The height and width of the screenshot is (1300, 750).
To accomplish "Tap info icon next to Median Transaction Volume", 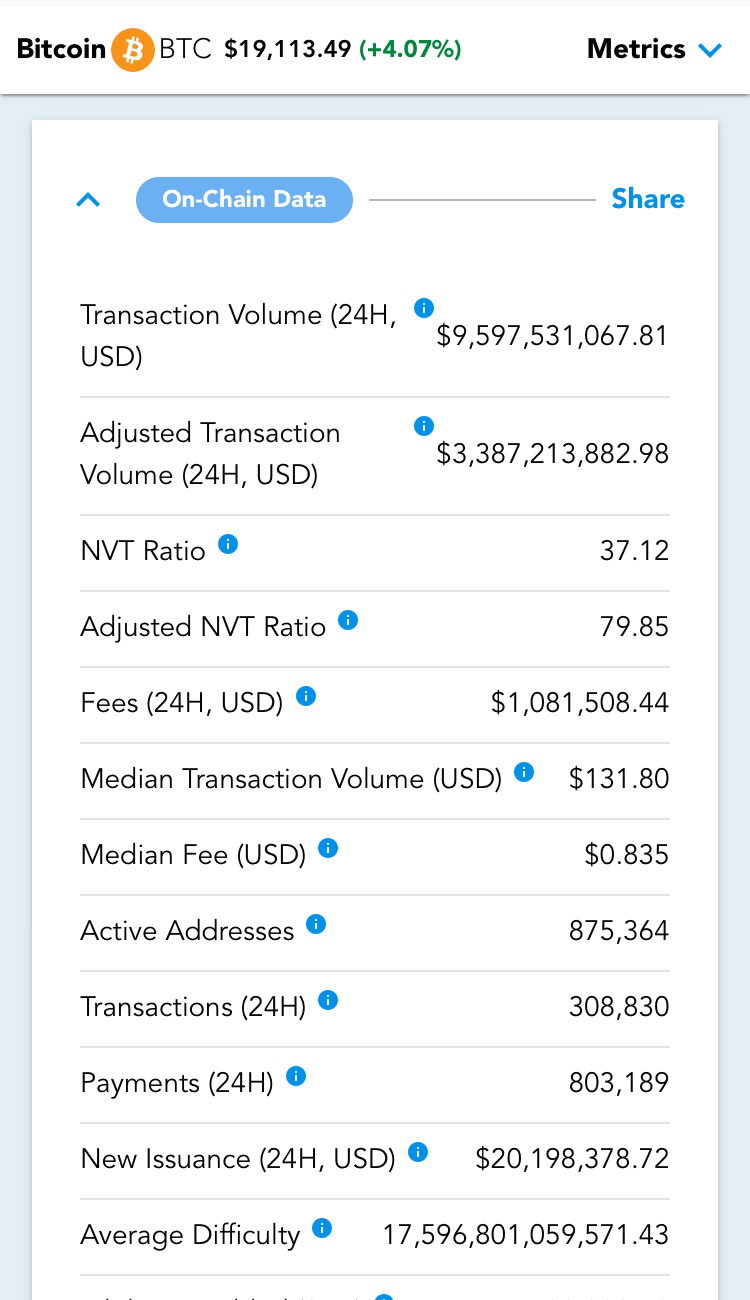I will [524, 772].
